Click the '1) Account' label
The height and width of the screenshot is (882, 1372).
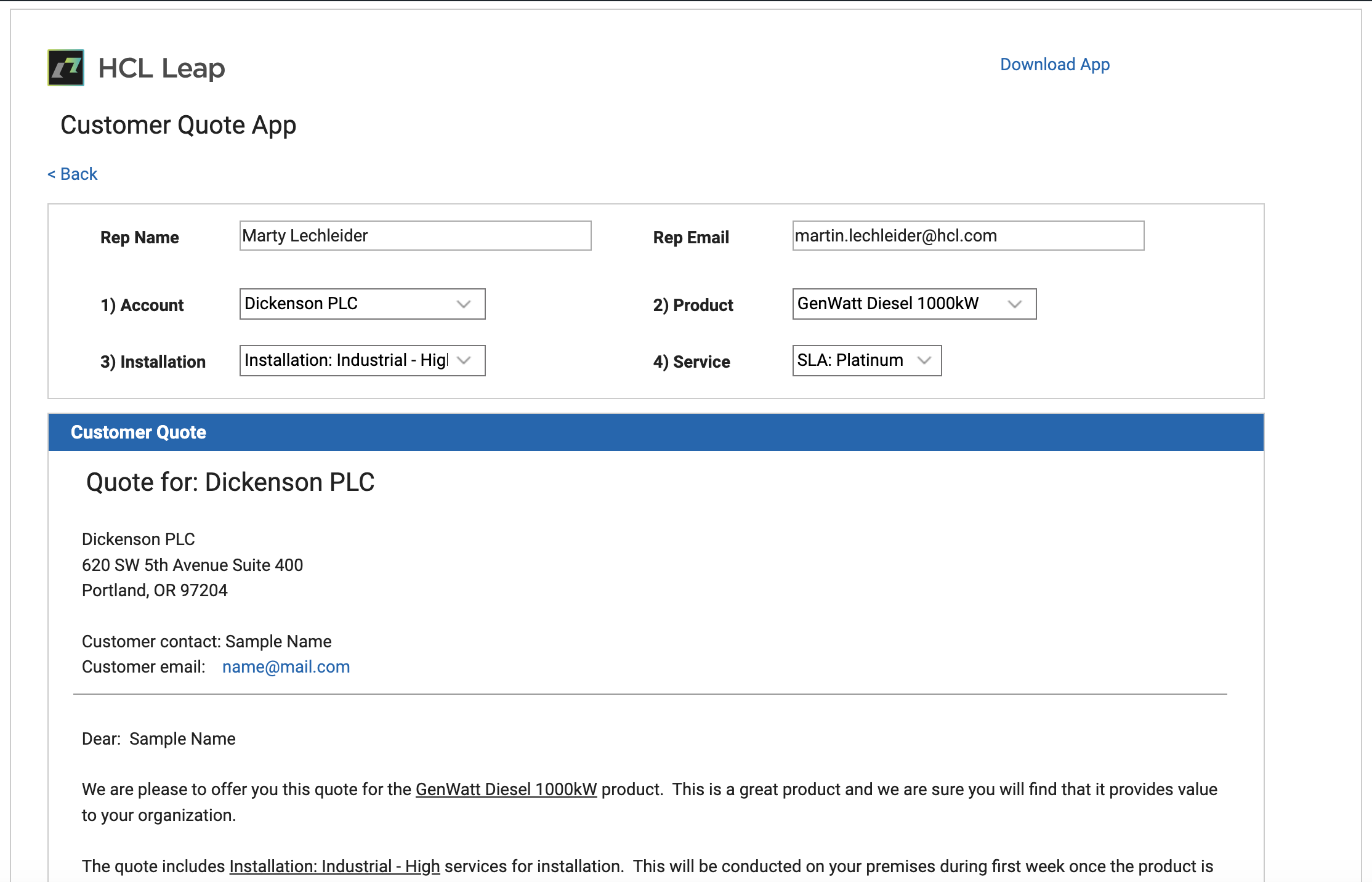(x=142, y=305)
